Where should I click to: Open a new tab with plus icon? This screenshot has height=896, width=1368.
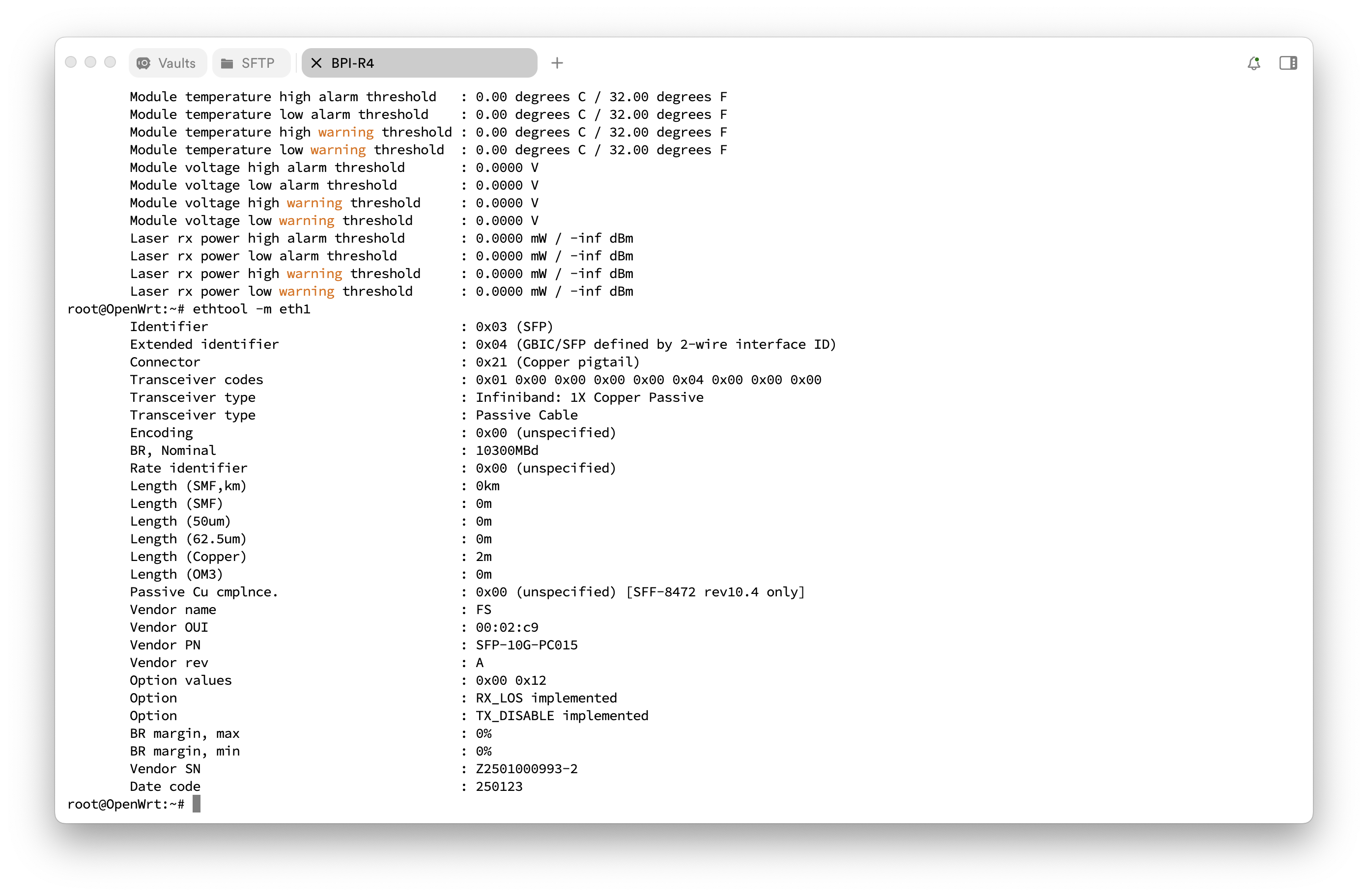click(556, 63)
